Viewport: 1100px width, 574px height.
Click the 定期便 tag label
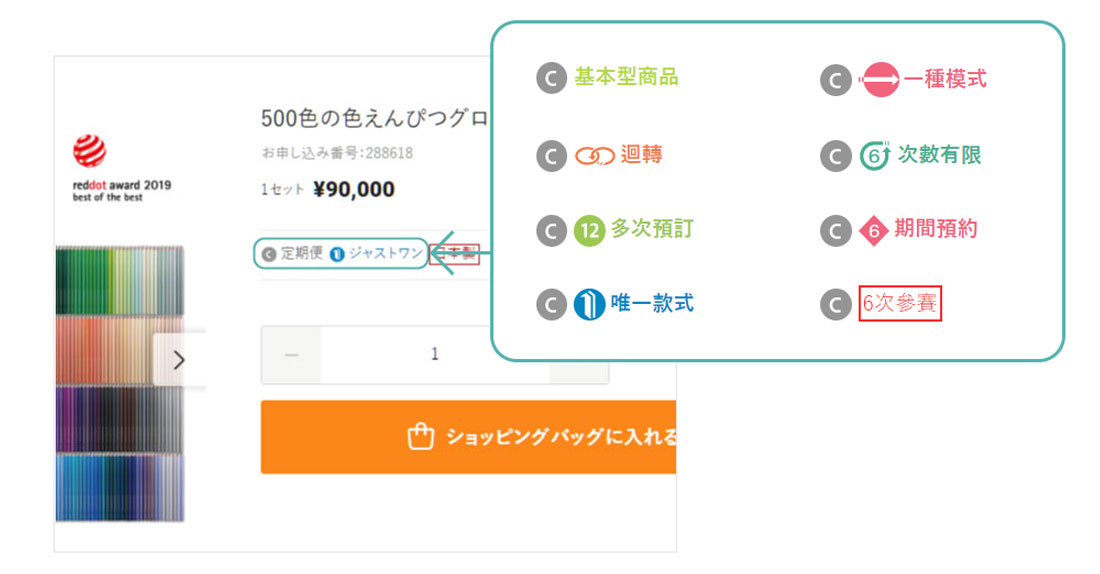(293, 253)
